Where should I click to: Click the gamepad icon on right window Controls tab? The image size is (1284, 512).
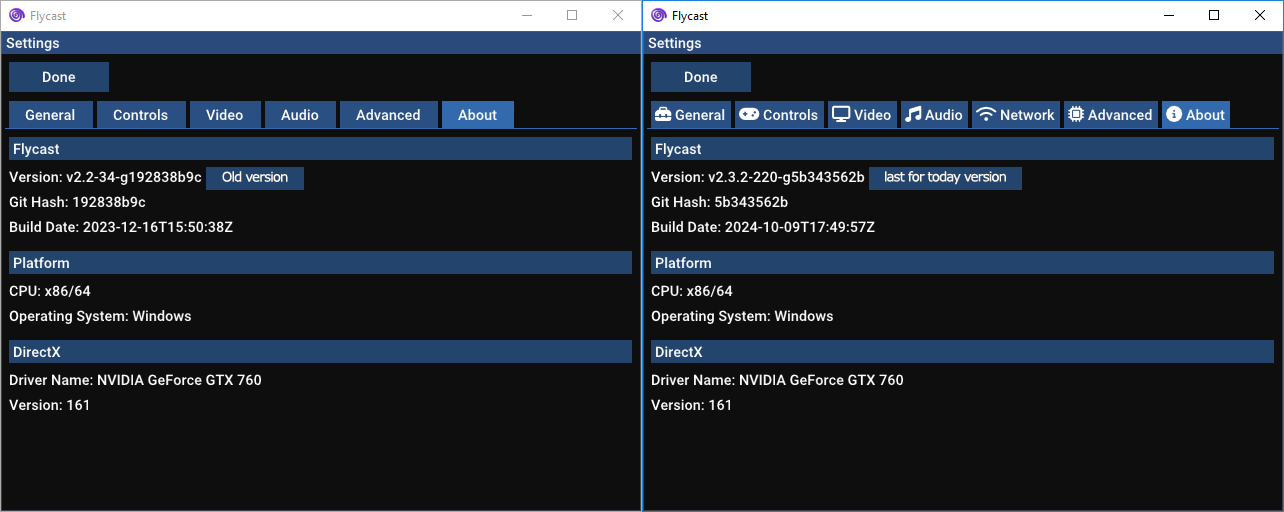749,115
